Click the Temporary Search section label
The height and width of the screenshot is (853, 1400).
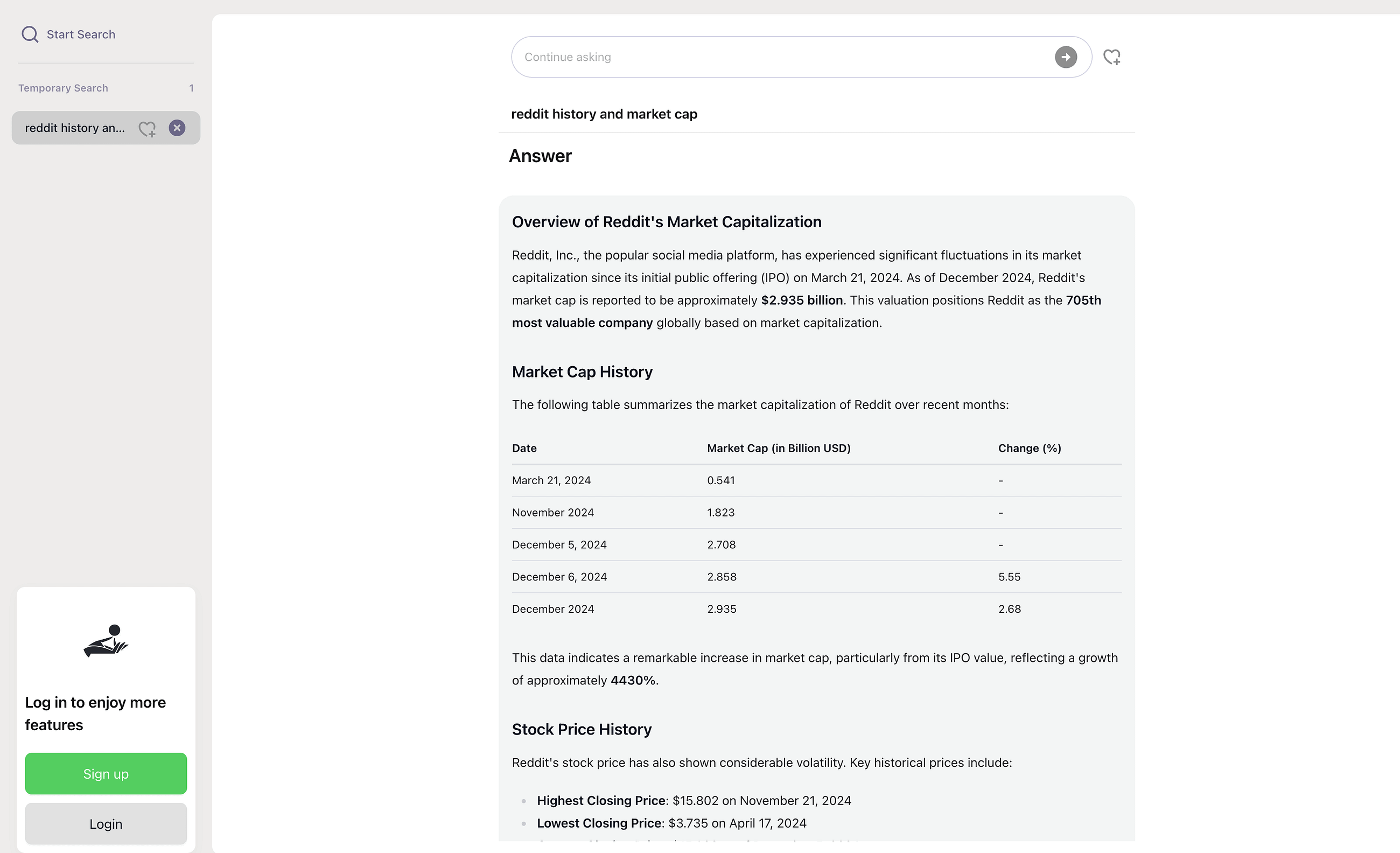(x=63, y=88)
